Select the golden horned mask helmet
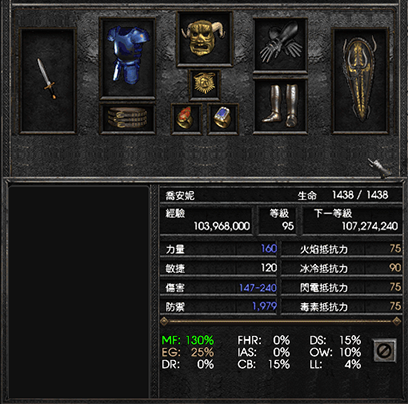The width and height of the screenshot is (408, 404). point(203,37)
